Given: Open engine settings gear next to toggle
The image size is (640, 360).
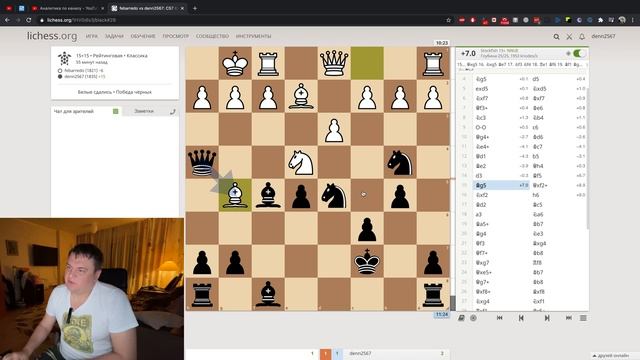Looking at the screenshot, I should (x=568, y=53).
